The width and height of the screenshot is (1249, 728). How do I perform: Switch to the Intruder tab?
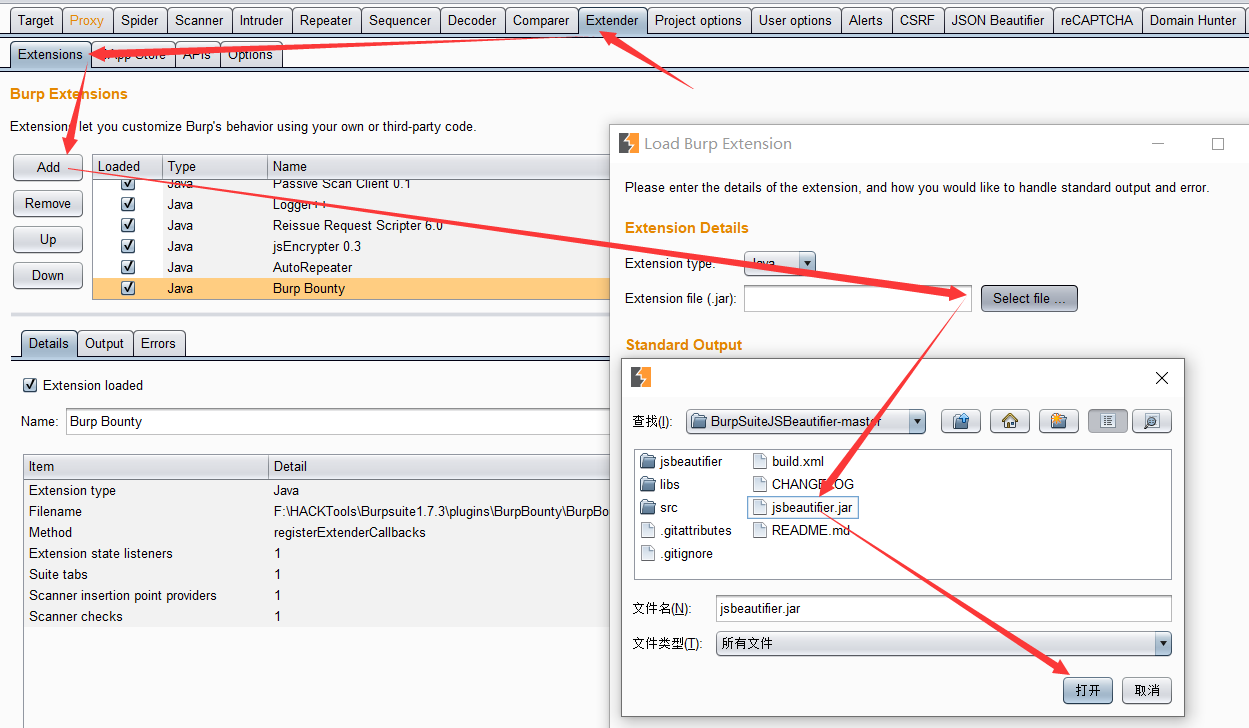(x=262, y=20)
